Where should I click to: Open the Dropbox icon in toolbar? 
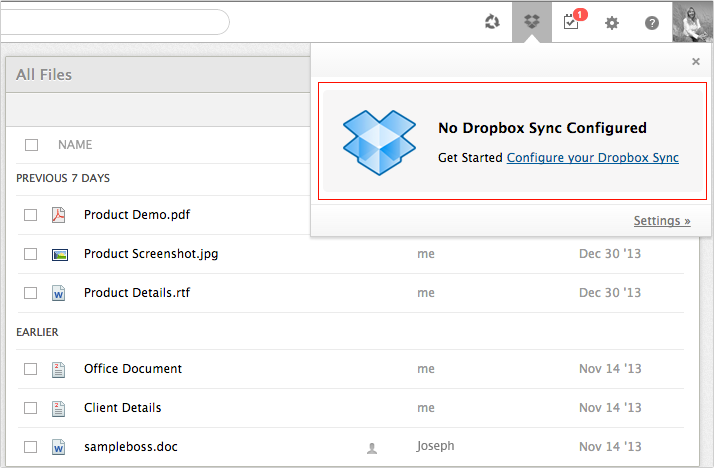[x=531, y=22]
